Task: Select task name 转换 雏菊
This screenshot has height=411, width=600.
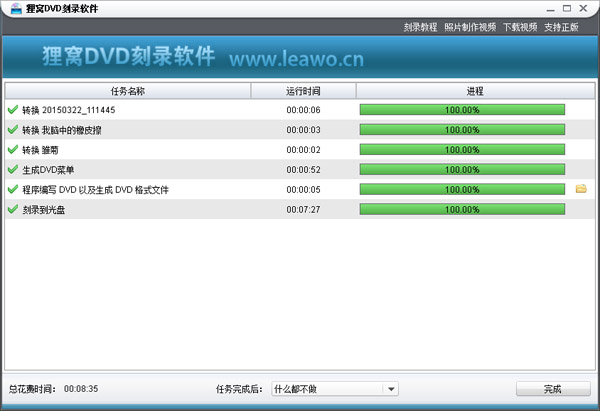Action: tap(40, 150)
